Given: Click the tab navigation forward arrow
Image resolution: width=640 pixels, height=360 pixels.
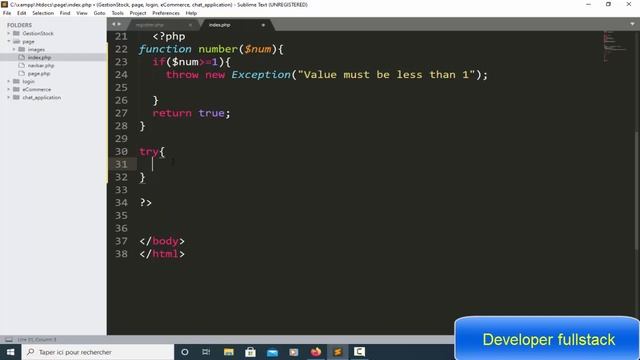Looking at the screenshot, I should coord(119,24).
